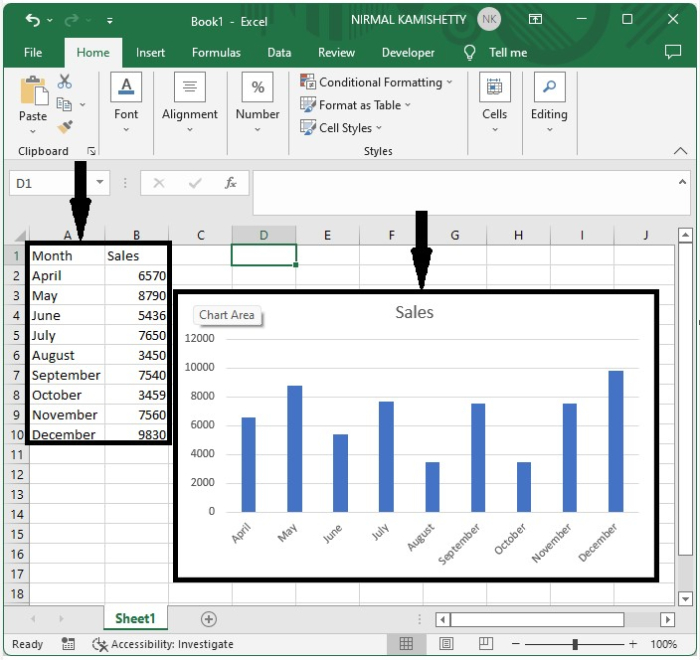Select column C header
The height and width of the screenshot is (660, 700).
(200, 235)
